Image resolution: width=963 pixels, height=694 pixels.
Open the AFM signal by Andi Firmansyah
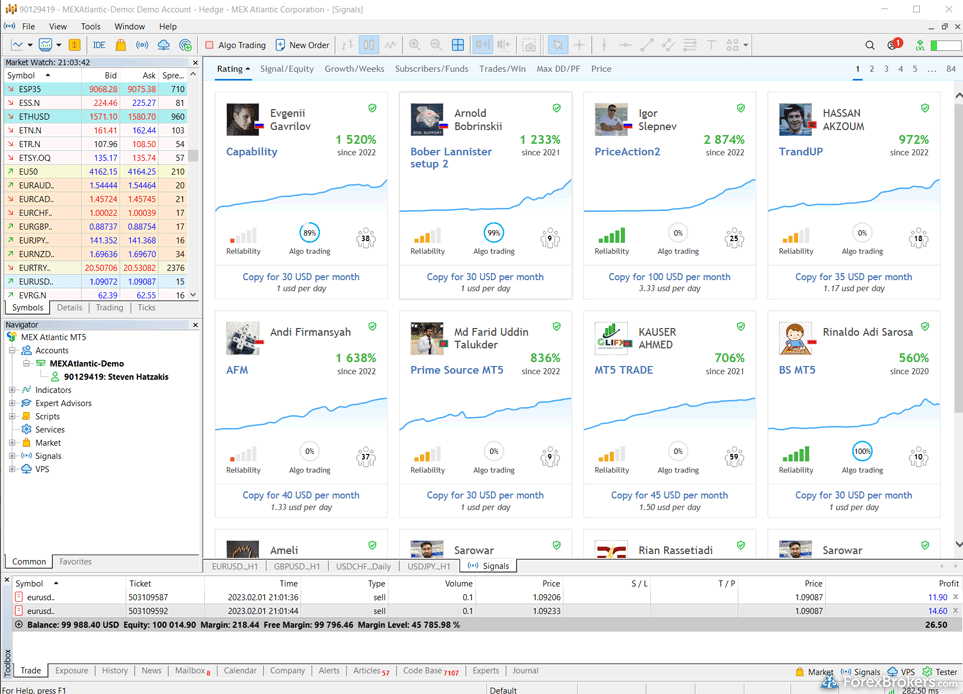point(237,370)
